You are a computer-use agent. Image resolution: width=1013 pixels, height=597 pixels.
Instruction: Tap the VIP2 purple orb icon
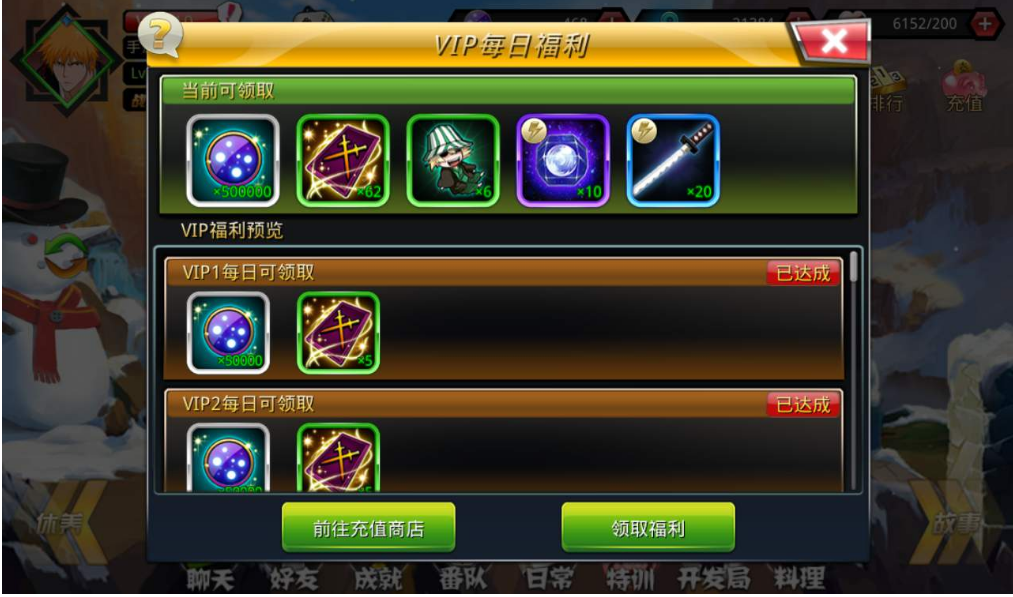pyautogui.click(x=228, y=457)
